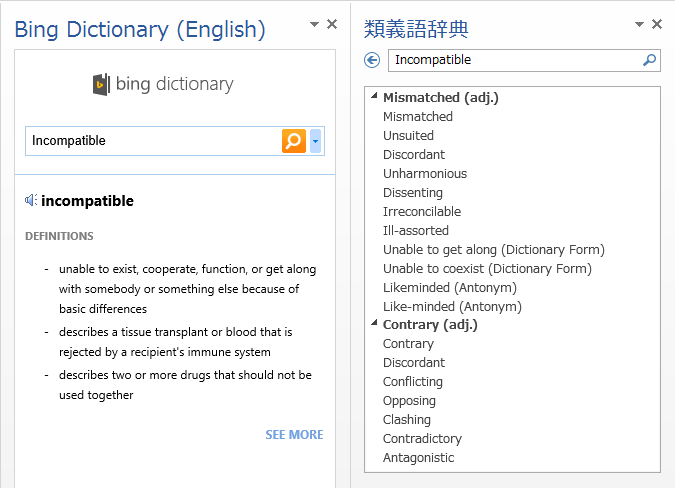The image size is (675, 488).
Task: Close the Bing Dictionary pane
Action: [332, 24]
